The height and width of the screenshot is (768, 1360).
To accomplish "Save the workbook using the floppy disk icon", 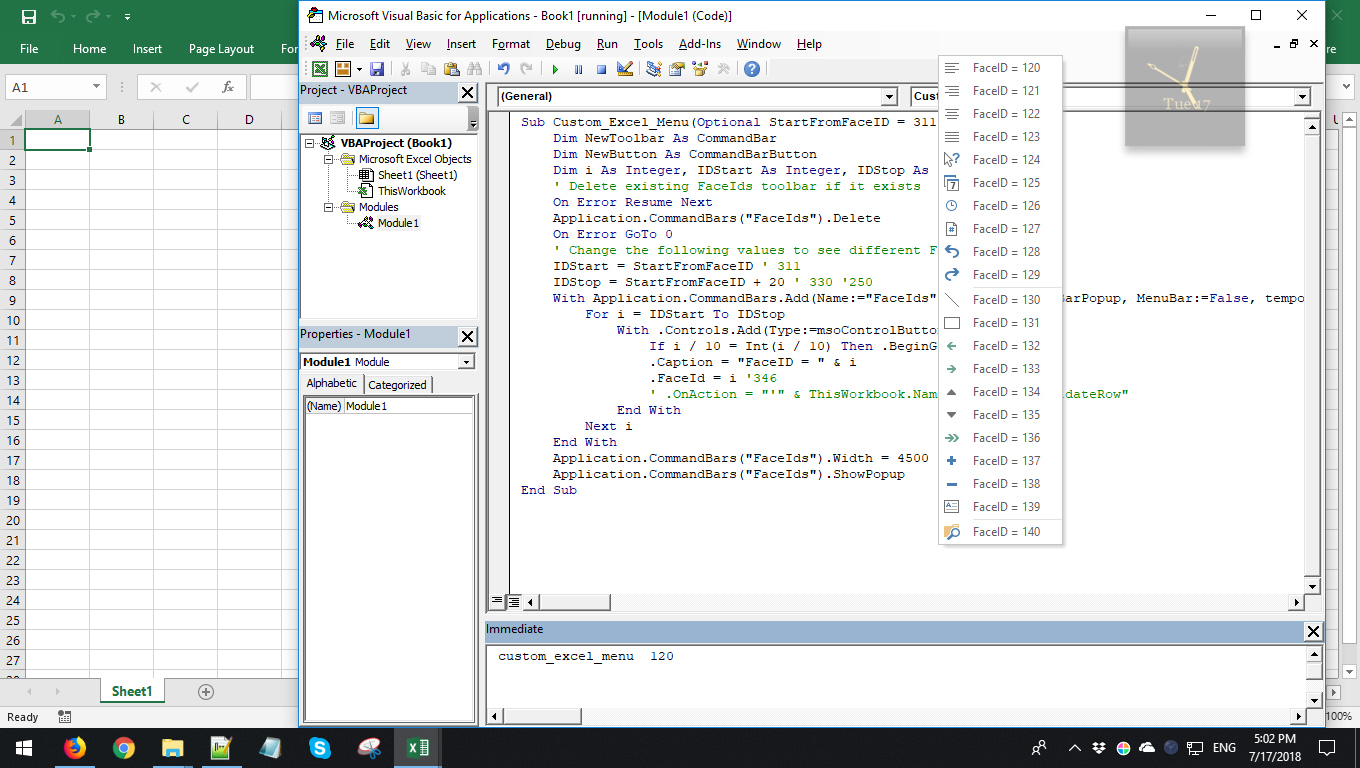I will (377, 69).
